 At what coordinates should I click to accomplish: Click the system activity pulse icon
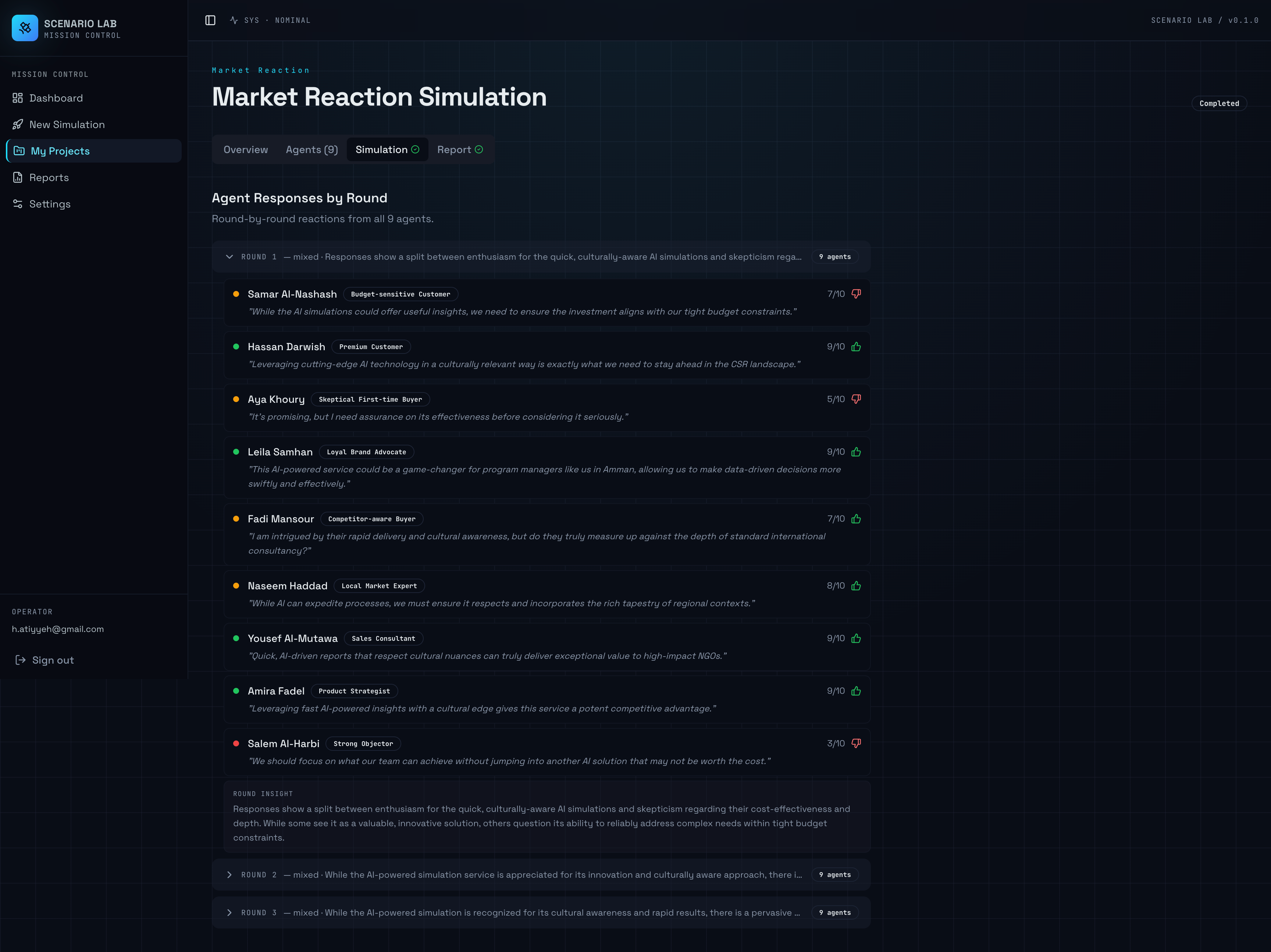234,20
